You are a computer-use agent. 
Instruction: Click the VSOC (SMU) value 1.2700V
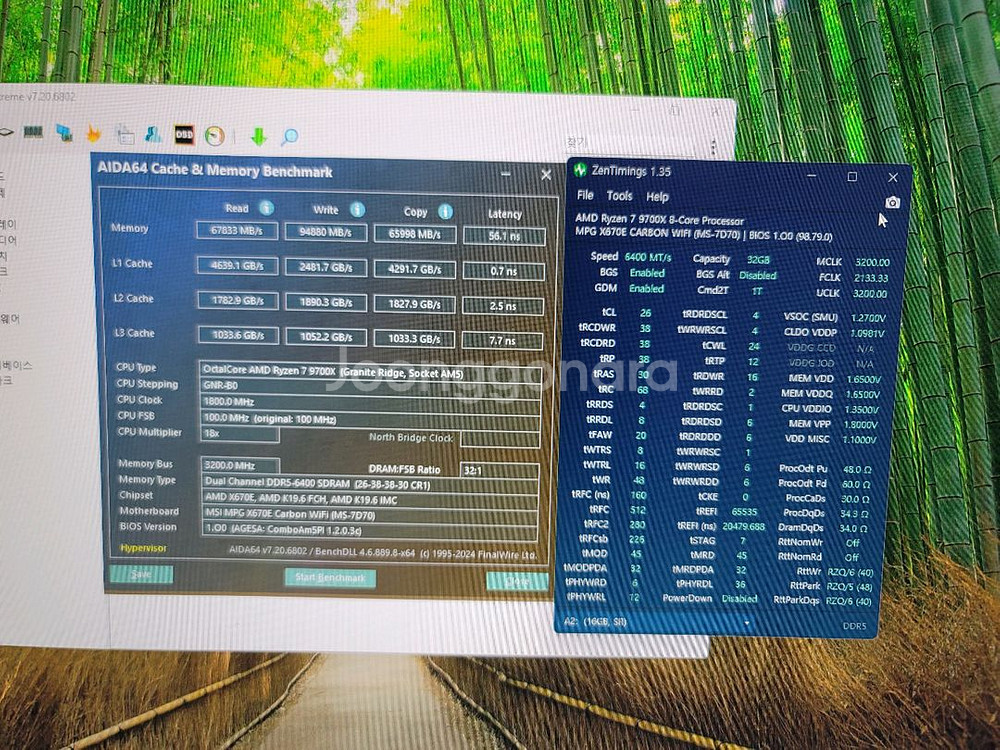[869, 318]
